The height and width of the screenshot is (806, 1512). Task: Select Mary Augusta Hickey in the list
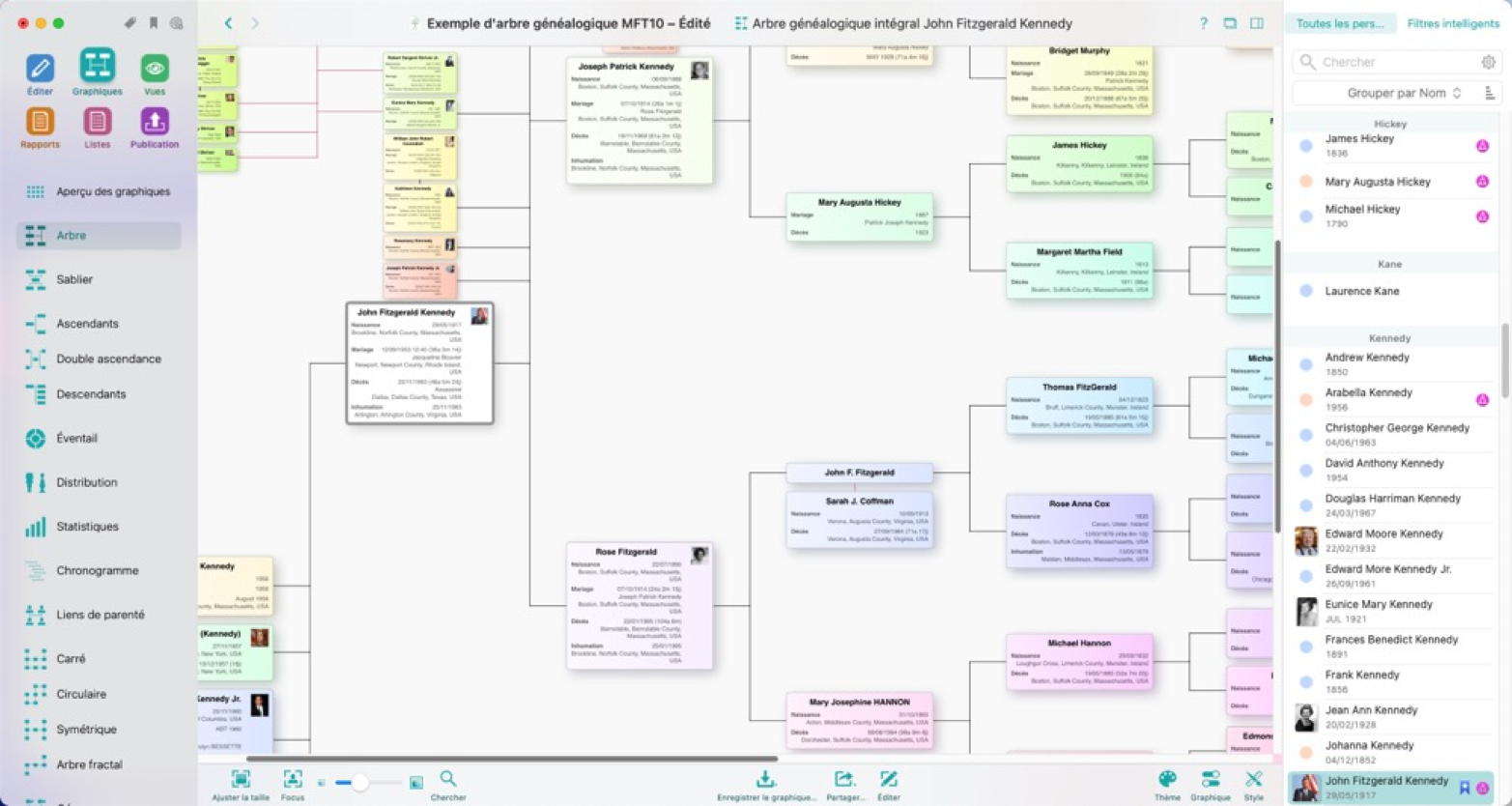[x=1390, y=182]
